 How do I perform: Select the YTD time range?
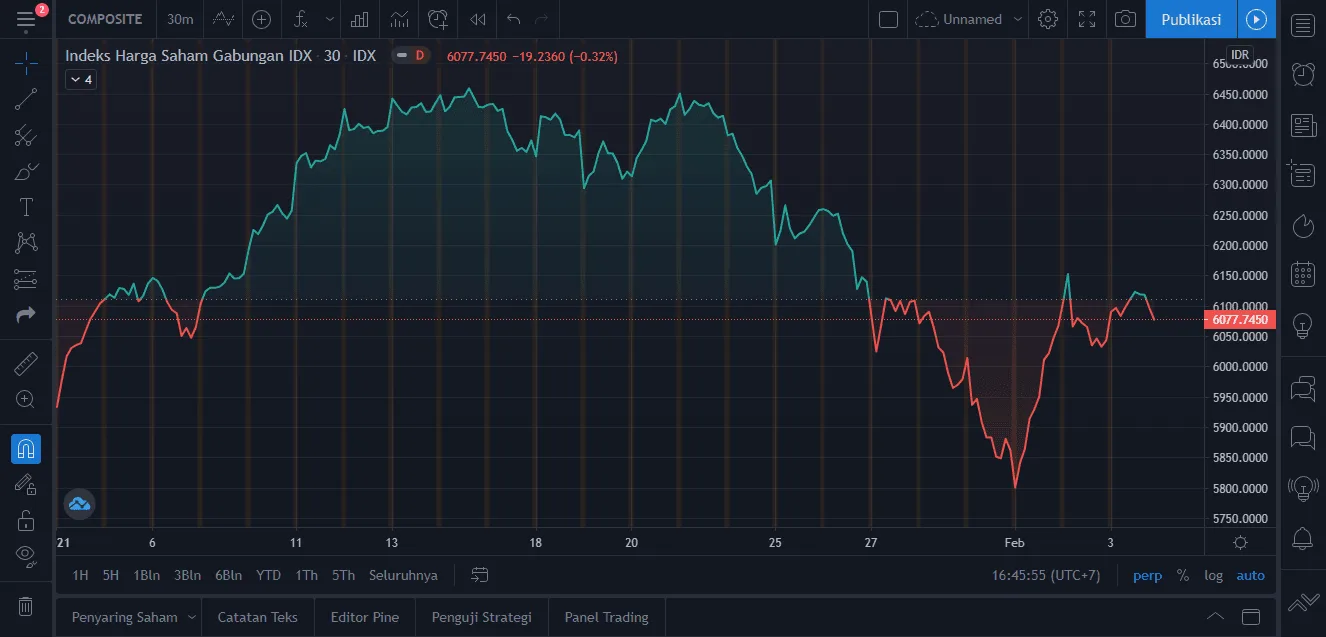268,575
